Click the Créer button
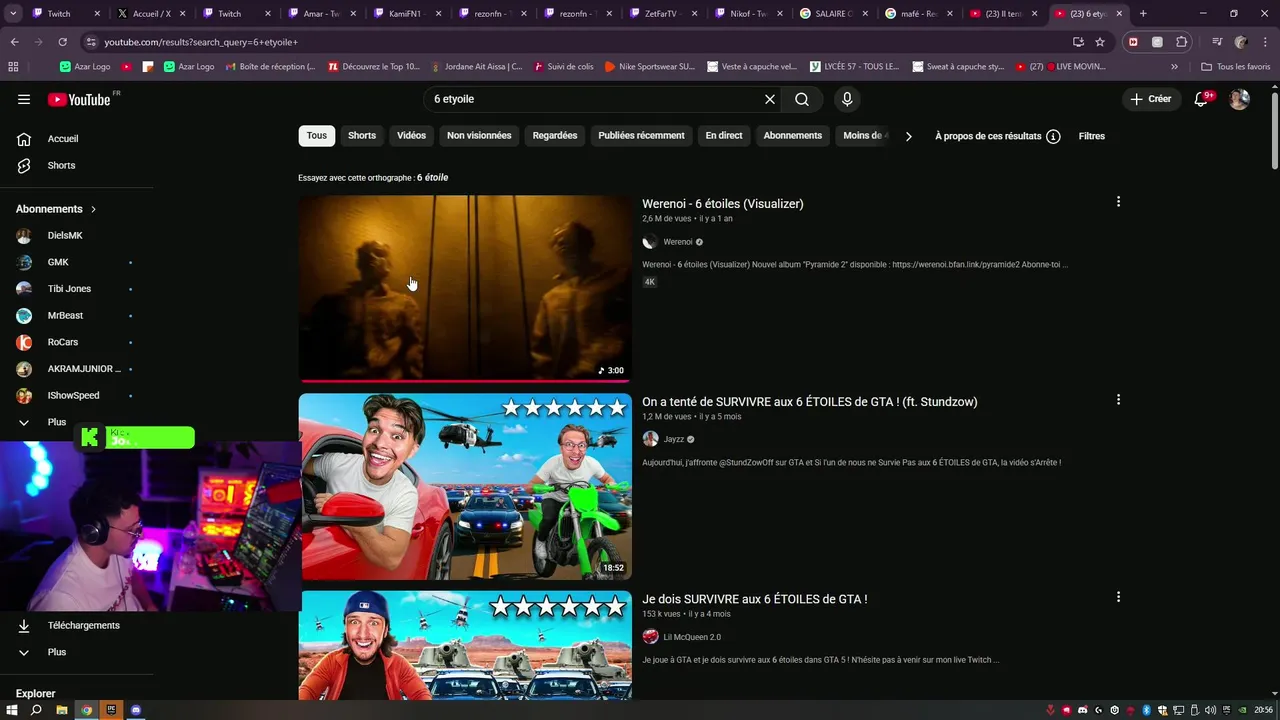1280x720 pixels. (1151, 99)
